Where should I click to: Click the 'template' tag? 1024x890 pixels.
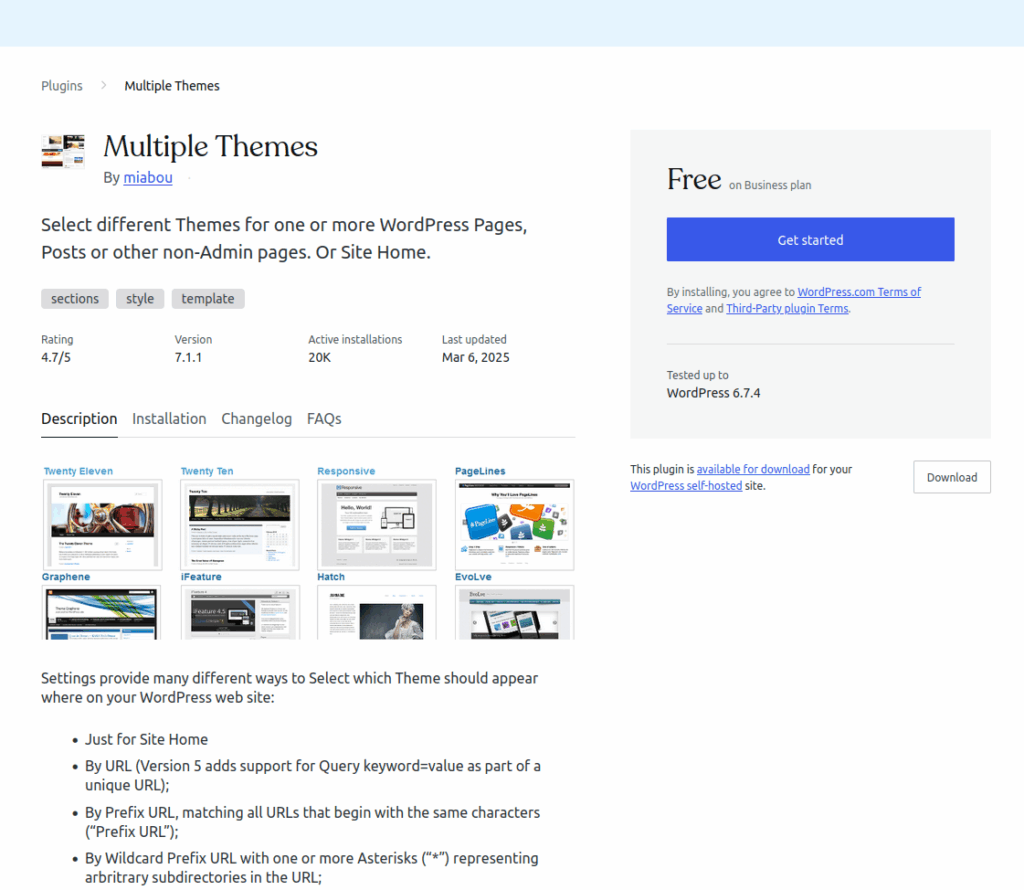click(x=208, y=299)
